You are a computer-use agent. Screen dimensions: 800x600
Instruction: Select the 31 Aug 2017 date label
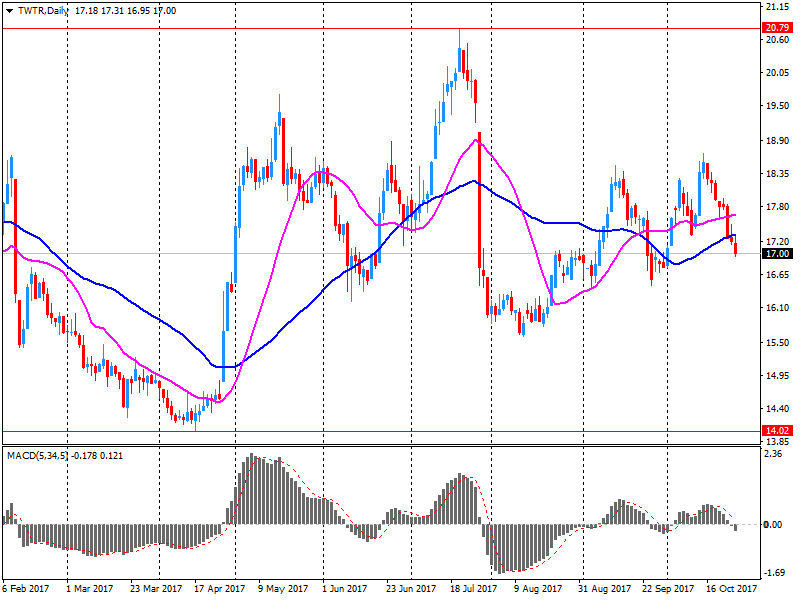604,588
